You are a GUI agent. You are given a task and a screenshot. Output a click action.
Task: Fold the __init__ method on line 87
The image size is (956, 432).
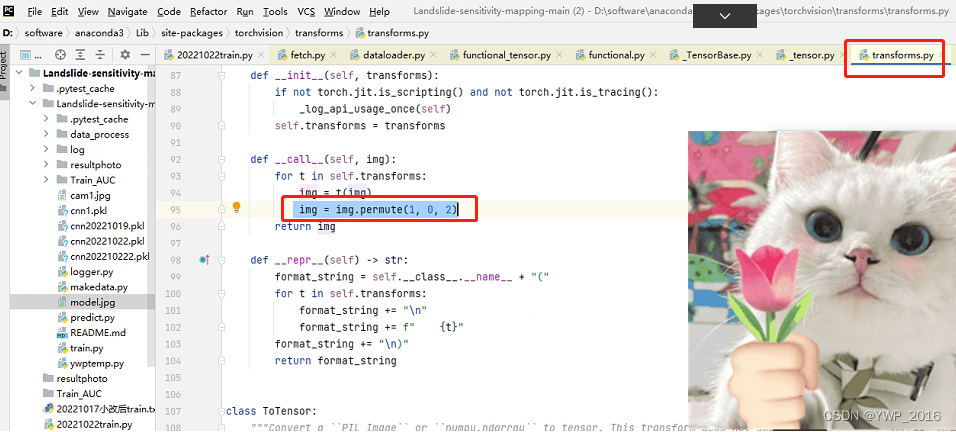pos(223,76)
